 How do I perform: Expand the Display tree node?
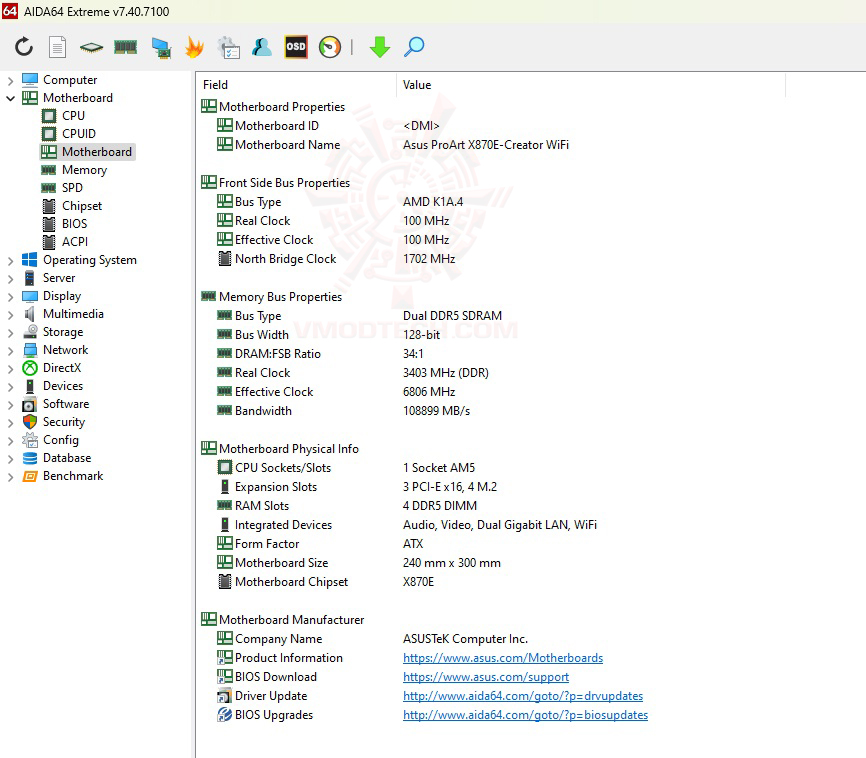[10, 297]
